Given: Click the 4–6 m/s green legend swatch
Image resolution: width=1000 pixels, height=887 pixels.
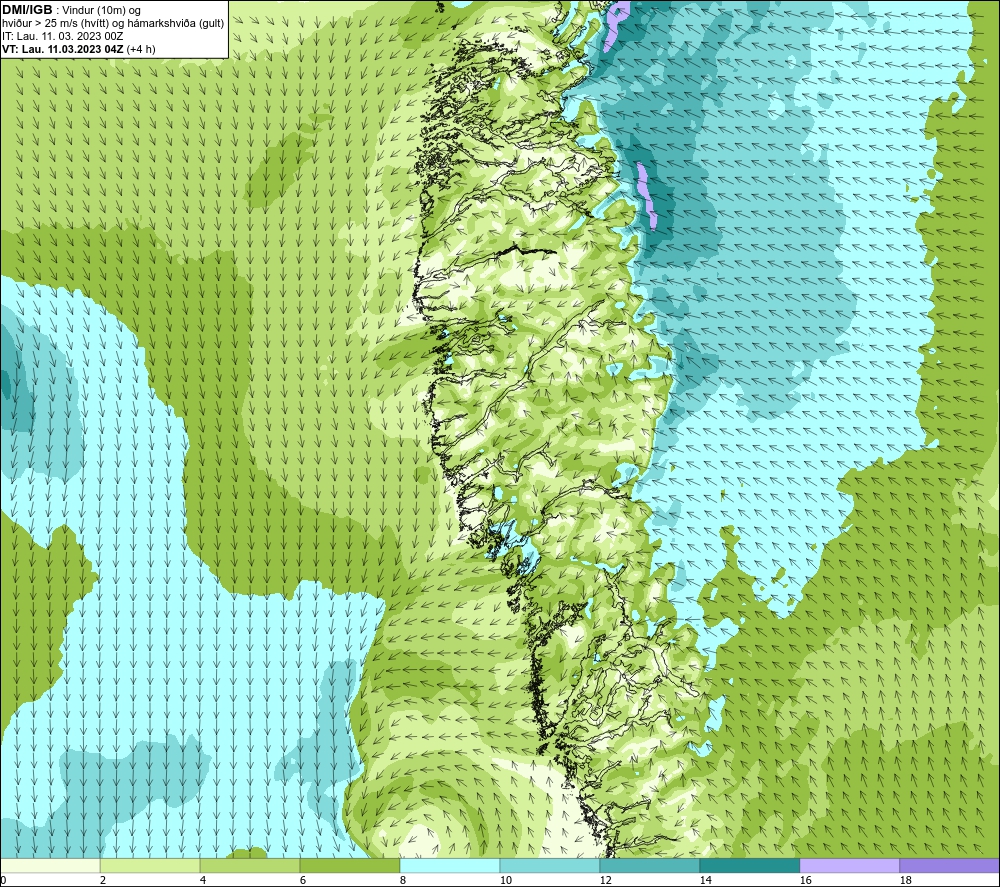Looking at the screenshot, I should tap(250, 866).
